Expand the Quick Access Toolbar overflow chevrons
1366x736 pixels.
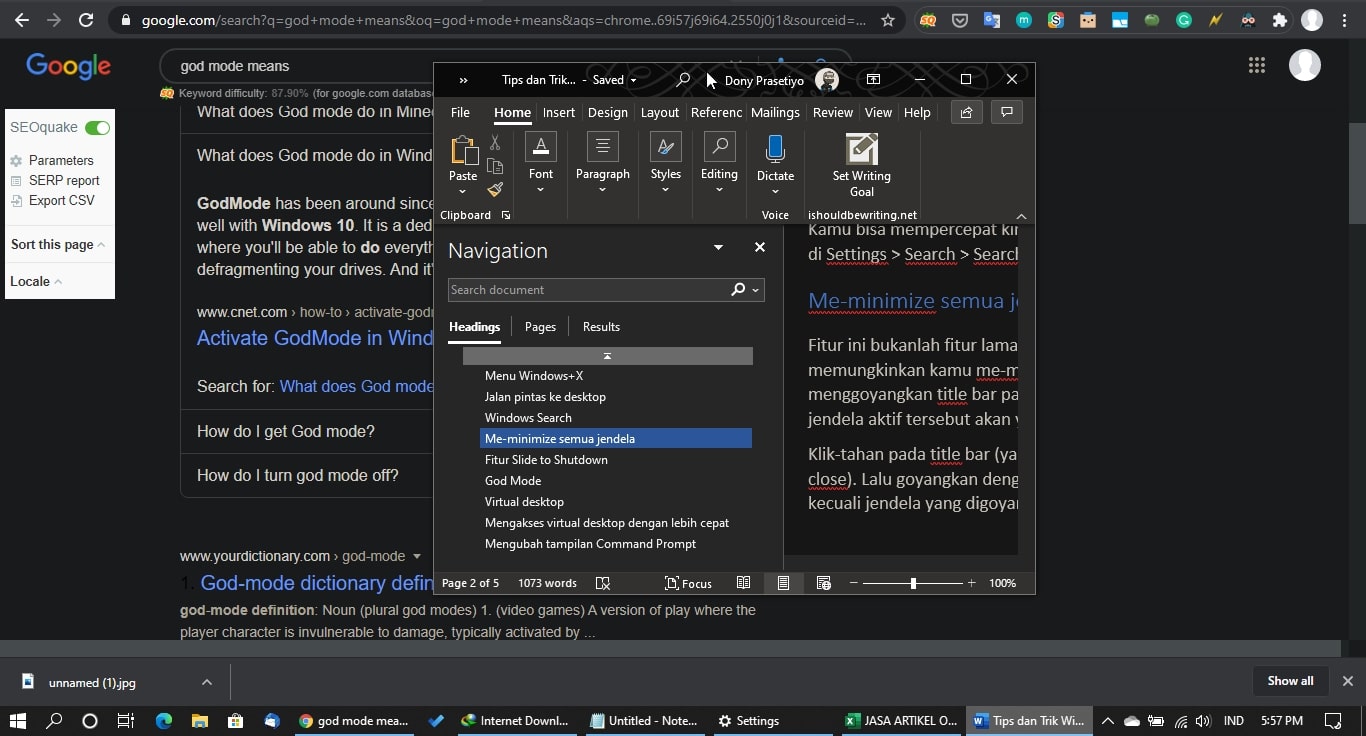click(x=463, y=80)
